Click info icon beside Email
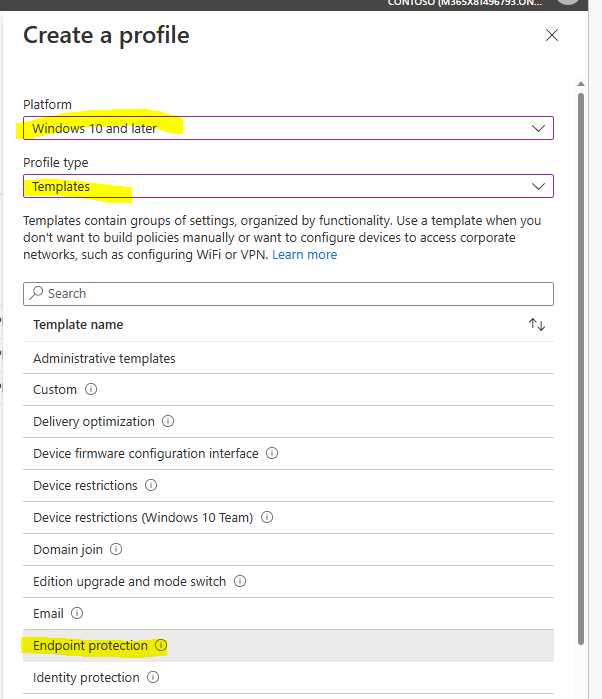The width and height of the screenshot is (602, 699). click(77, 613)
